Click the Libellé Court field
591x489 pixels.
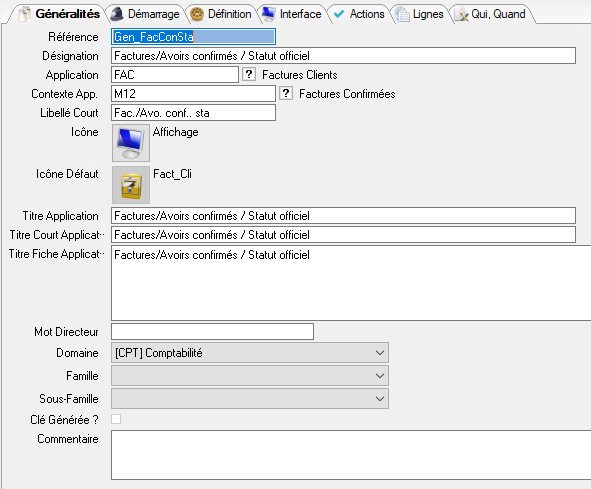tap(193, 112)
